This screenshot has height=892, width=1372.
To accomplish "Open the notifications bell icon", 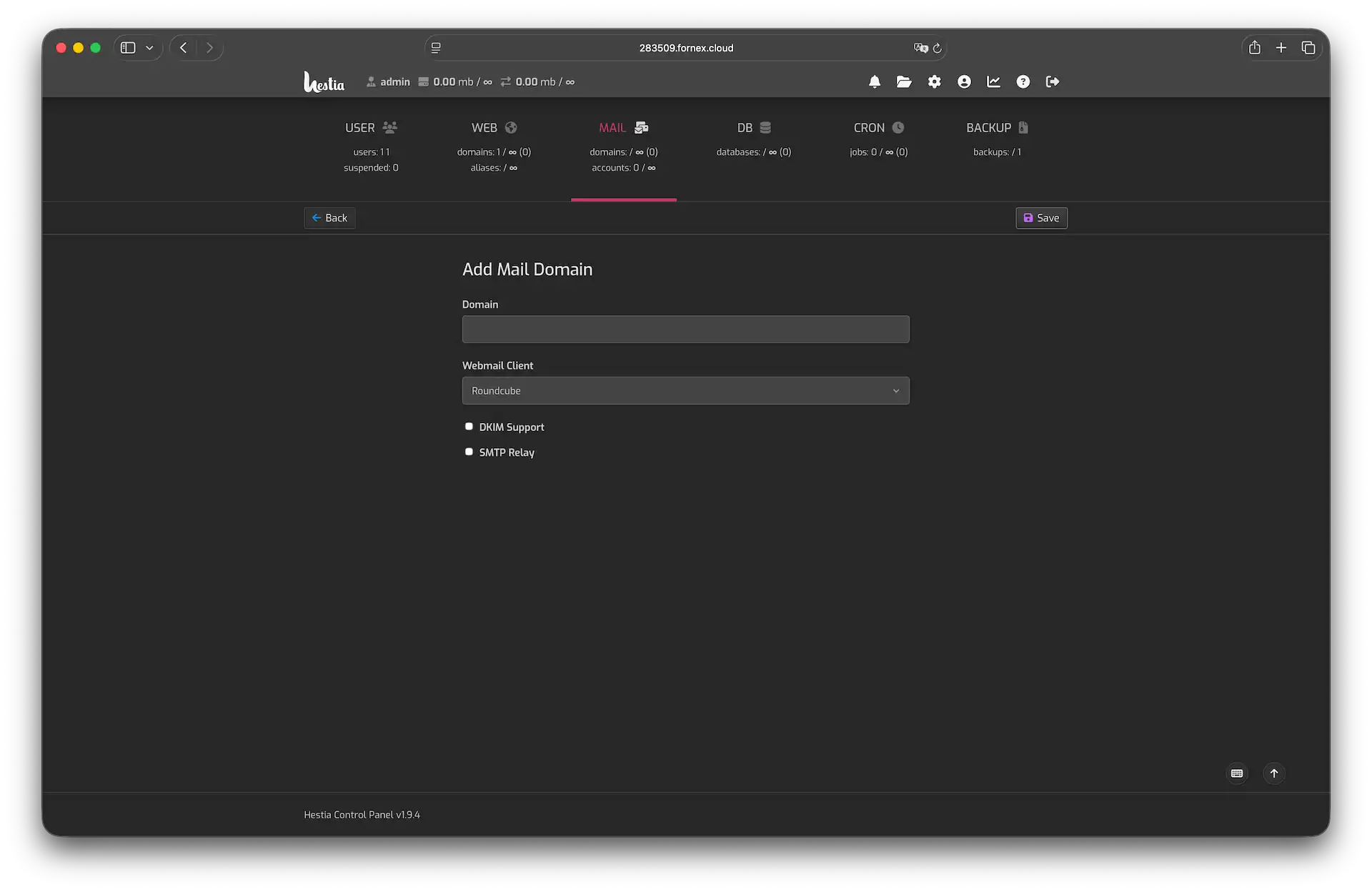I will click(x=874, y=81).
